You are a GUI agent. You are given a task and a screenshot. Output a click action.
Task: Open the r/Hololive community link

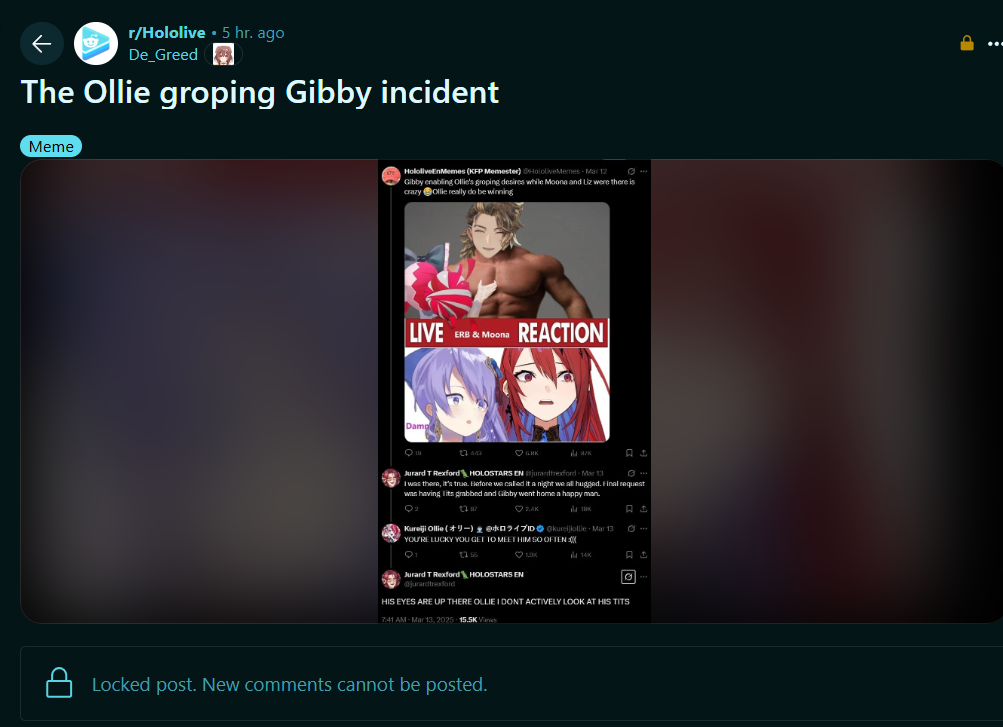pyautogui.click(x=167, y=33)
